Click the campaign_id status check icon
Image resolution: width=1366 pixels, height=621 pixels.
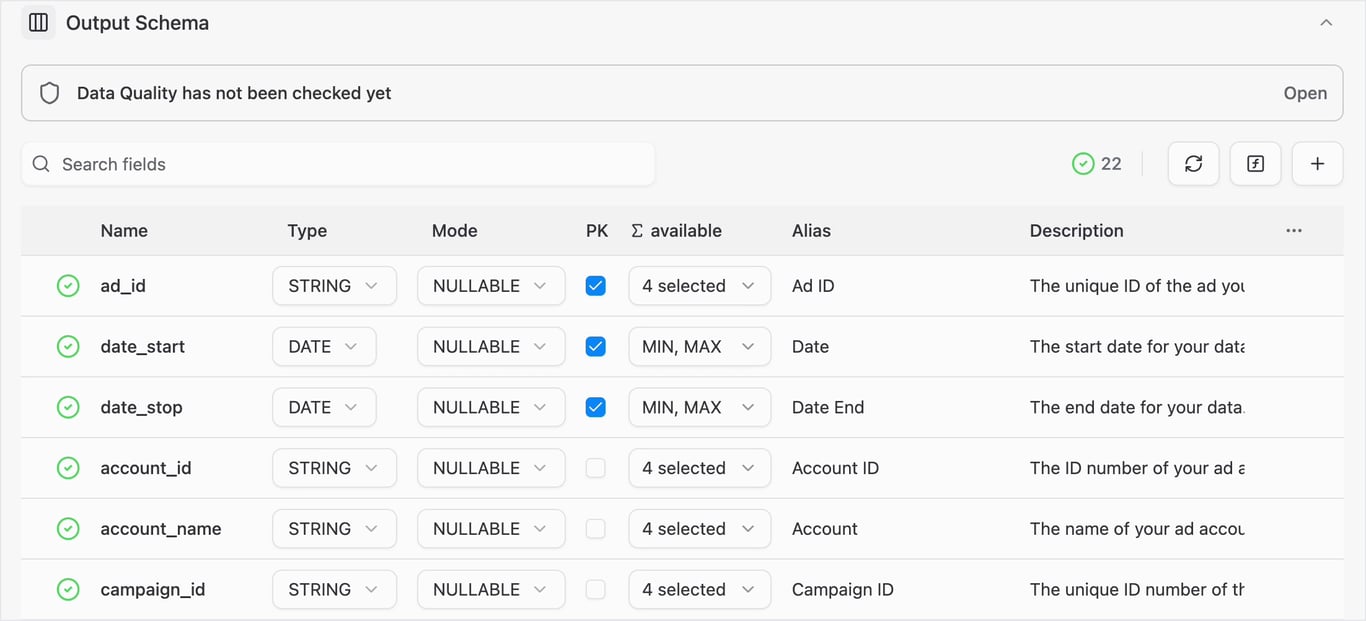pyautogui.click(x=68, y=590)
